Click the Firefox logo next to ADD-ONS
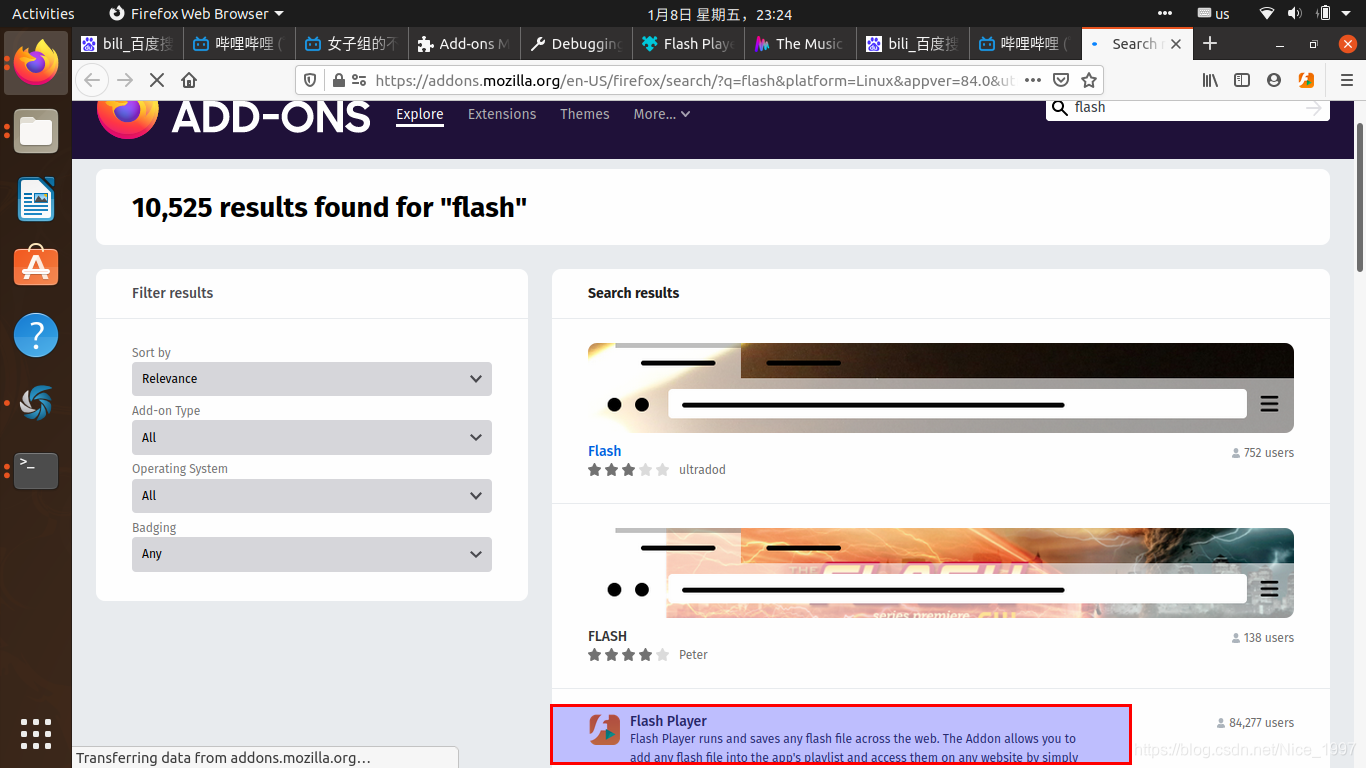The height and width of the screenshot is (768, 1366). click(127, 116)
